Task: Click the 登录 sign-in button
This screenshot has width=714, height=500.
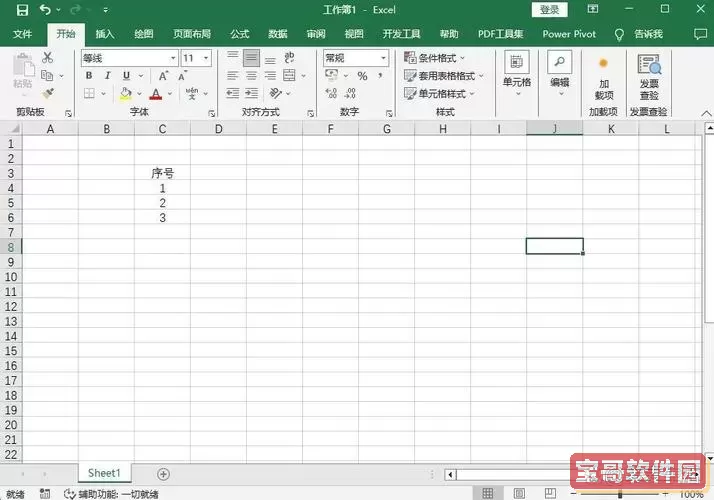Action: (550, 10)
